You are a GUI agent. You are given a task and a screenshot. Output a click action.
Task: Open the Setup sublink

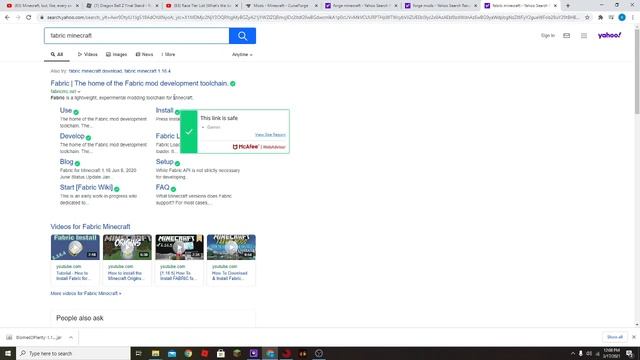click(x=164, y=162)
